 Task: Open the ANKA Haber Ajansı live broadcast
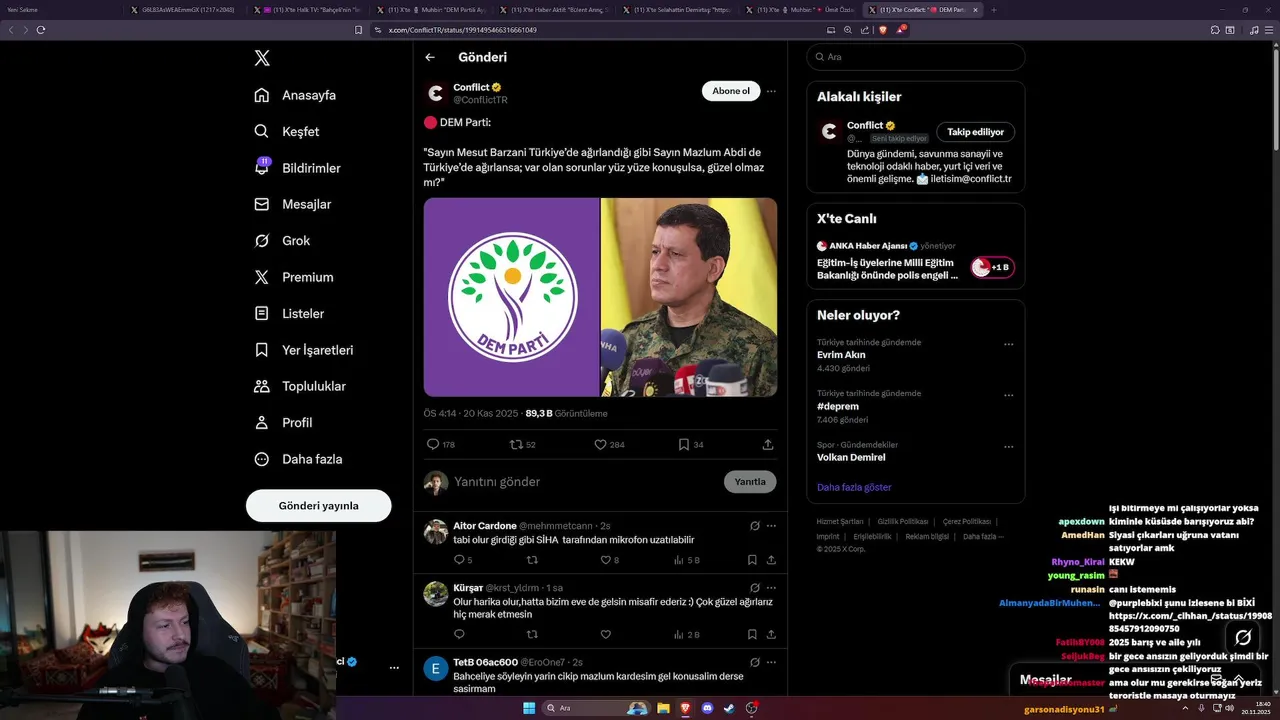pyautogui.click(x=915, y=260)
